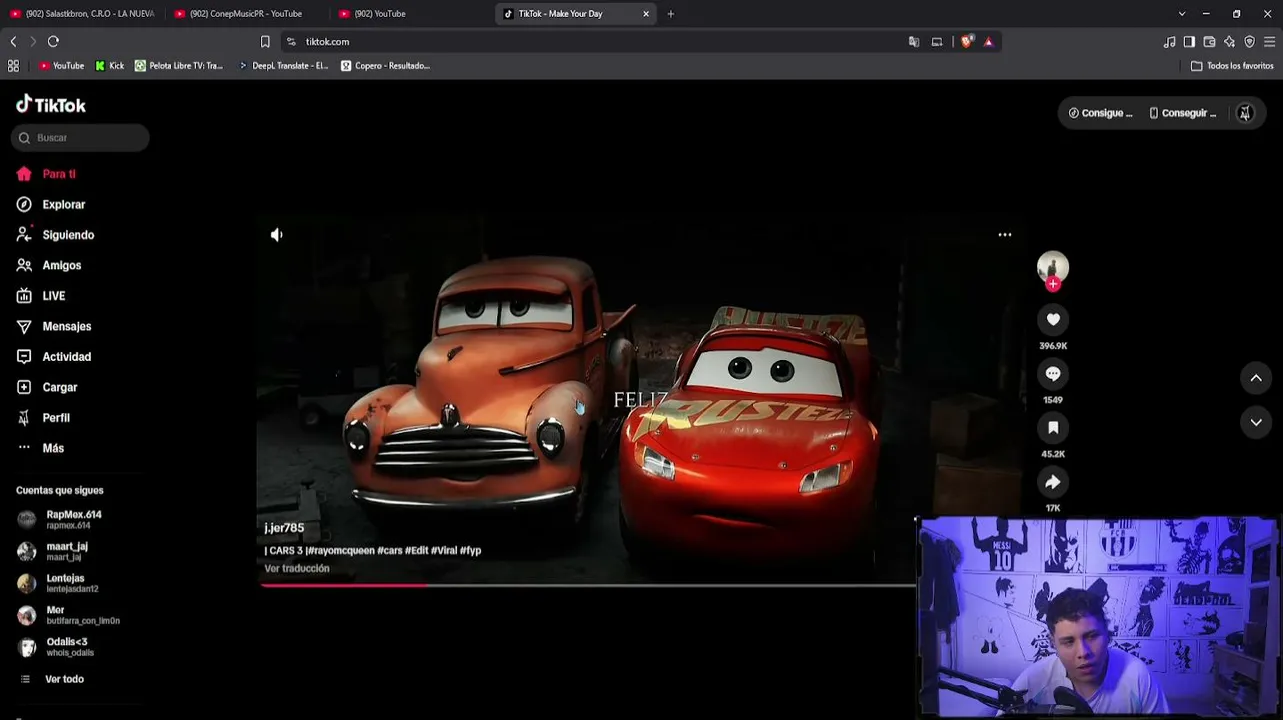Open the apps grid icon in bookmarks bar
1283x720 pixels.
(13, 66)
